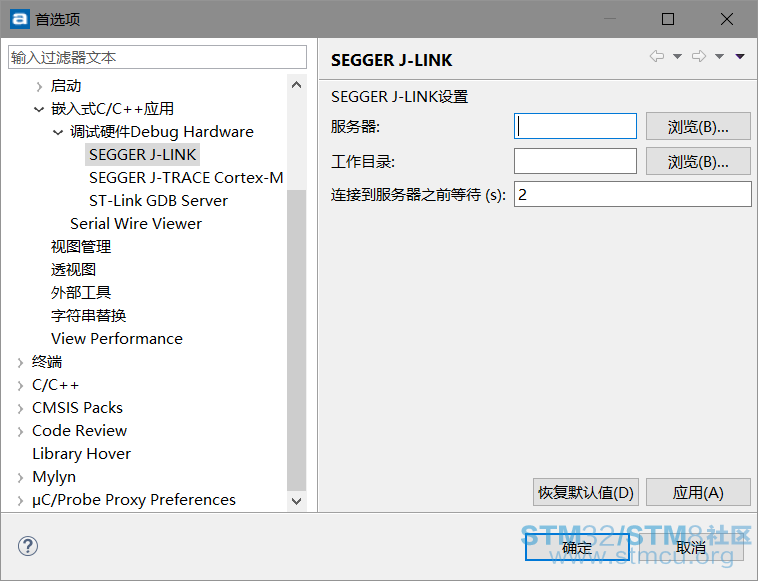The height and width of the screenshot is (581, 758).
Task: Maximize the 首选项 dialog window
Action: (x=668, y=19)
